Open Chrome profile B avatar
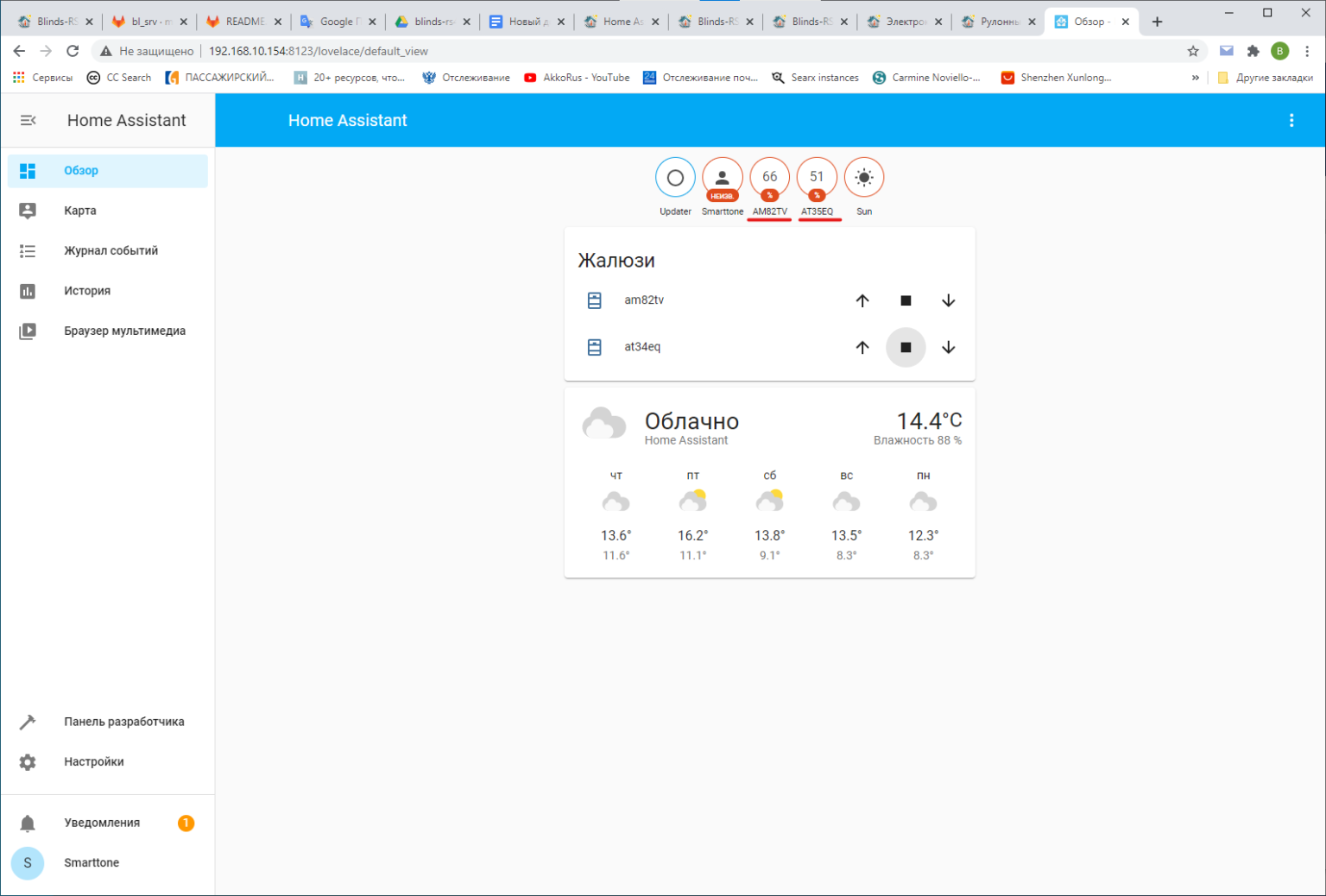The width and height of the screenshot is (1326, 896). pos(1280,51)
